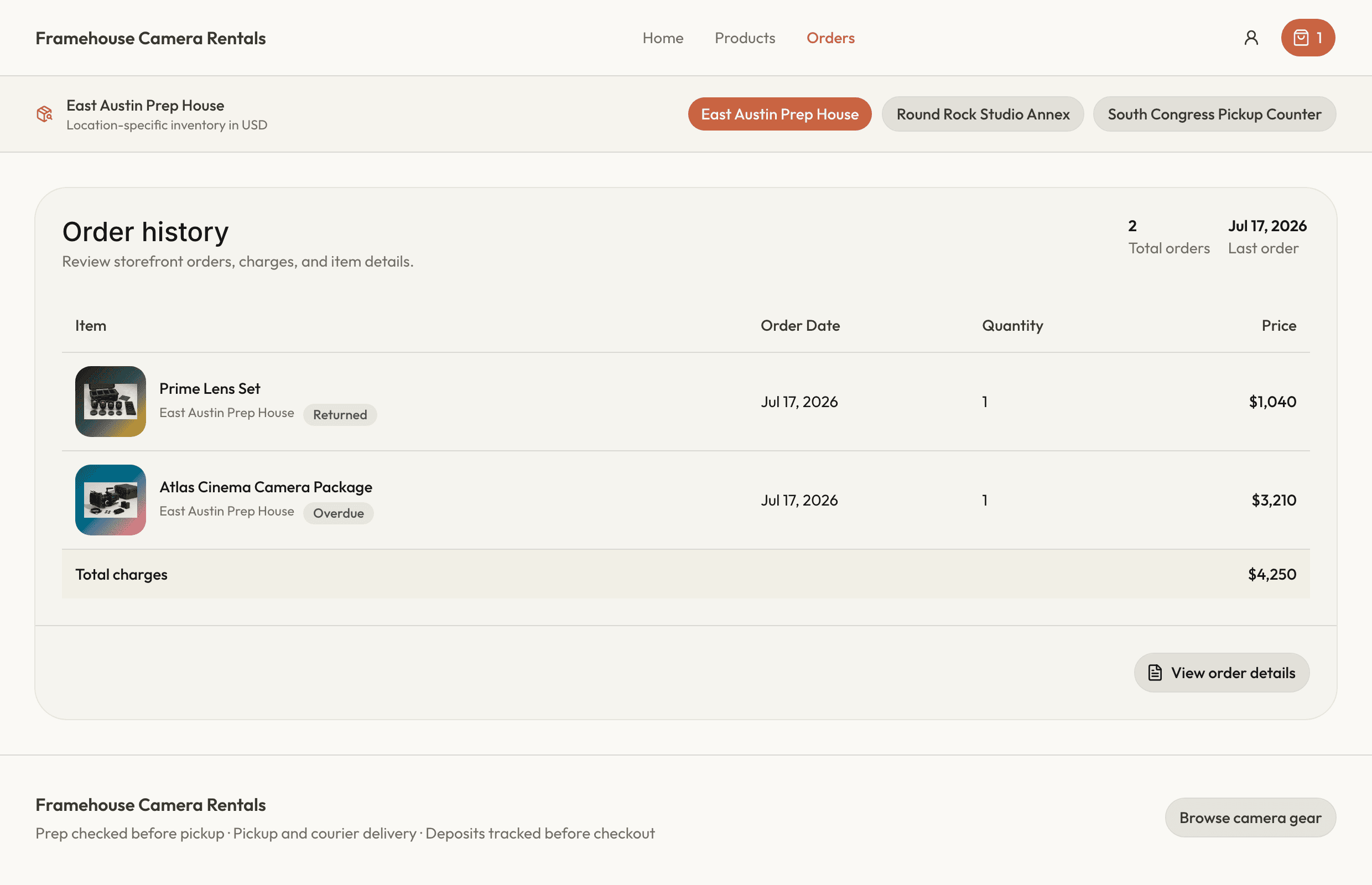This screenshot has height=885, width=1372.
Task: Click the Atlas Cinema Camera Package item name
Action: pos(266,487)
